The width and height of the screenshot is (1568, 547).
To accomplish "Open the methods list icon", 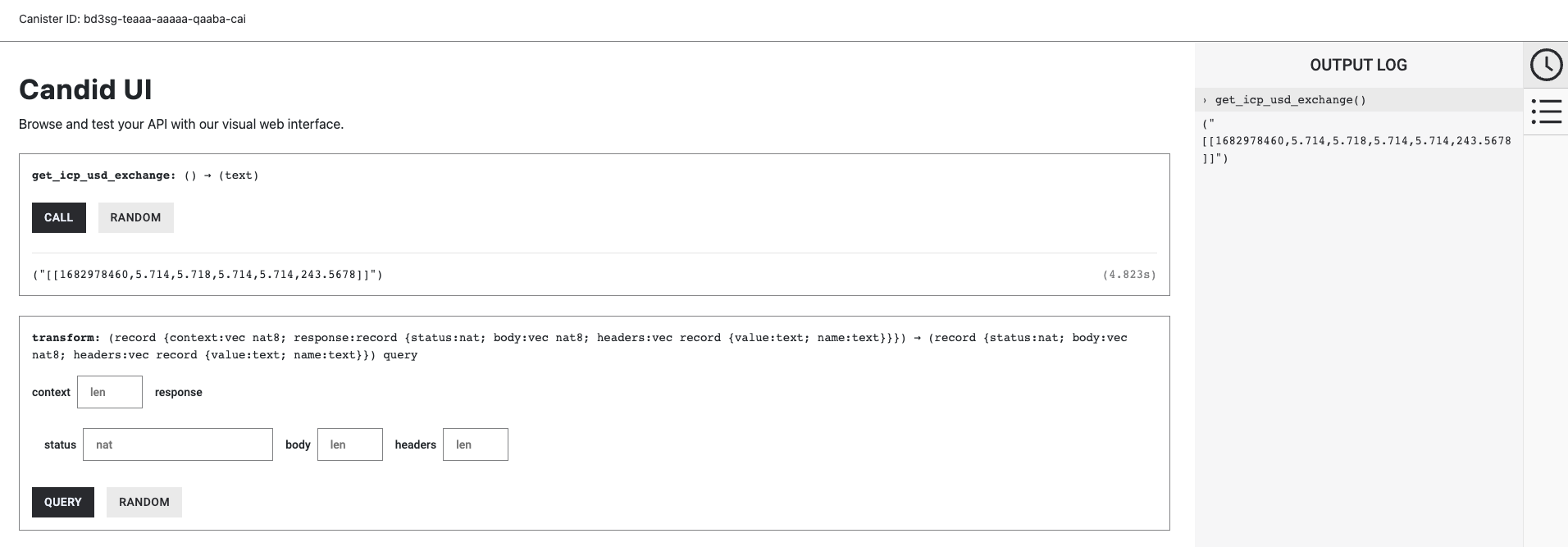I will [x=1546, y=112].
